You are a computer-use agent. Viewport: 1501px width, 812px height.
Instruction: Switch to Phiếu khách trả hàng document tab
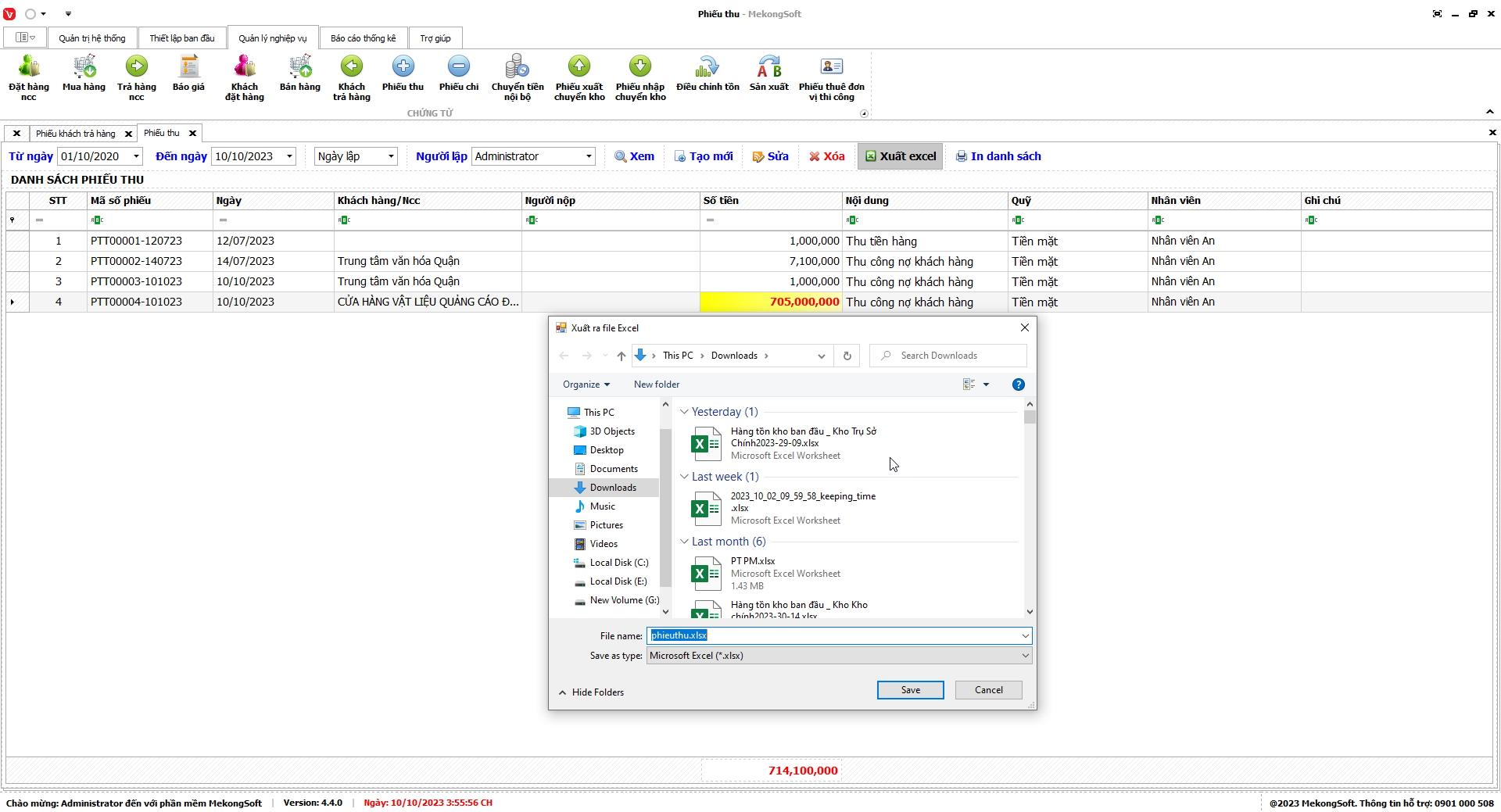coord(75,134)
